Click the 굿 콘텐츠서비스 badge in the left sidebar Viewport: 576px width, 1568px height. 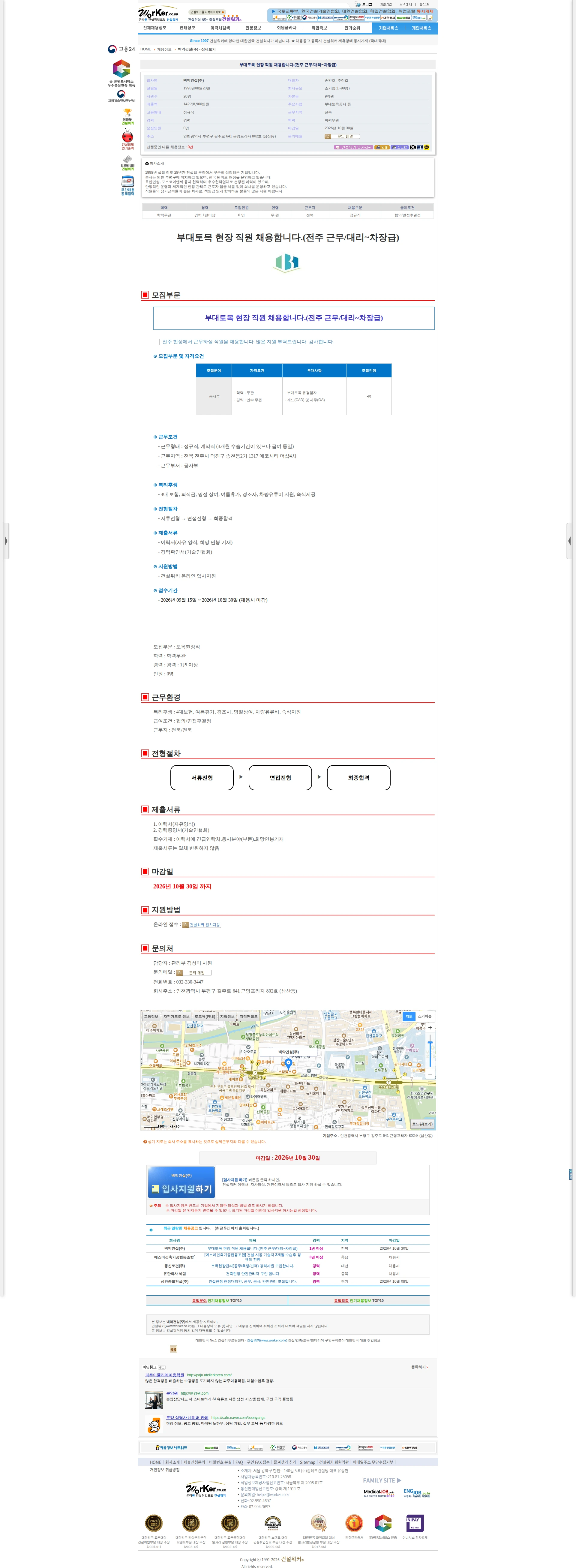pos(121,73)
